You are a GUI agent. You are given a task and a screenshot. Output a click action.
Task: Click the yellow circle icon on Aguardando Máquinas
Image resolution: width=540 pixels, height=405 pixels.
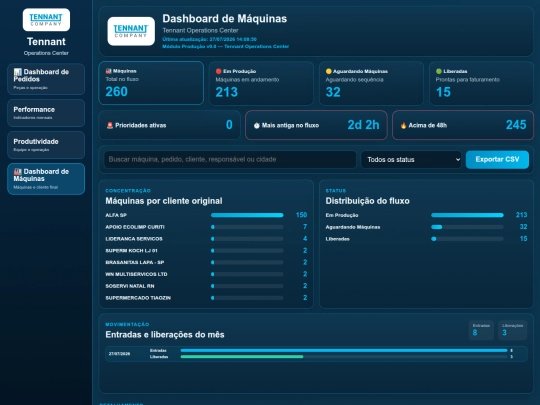pyautogui.click(x=329, y=71)
